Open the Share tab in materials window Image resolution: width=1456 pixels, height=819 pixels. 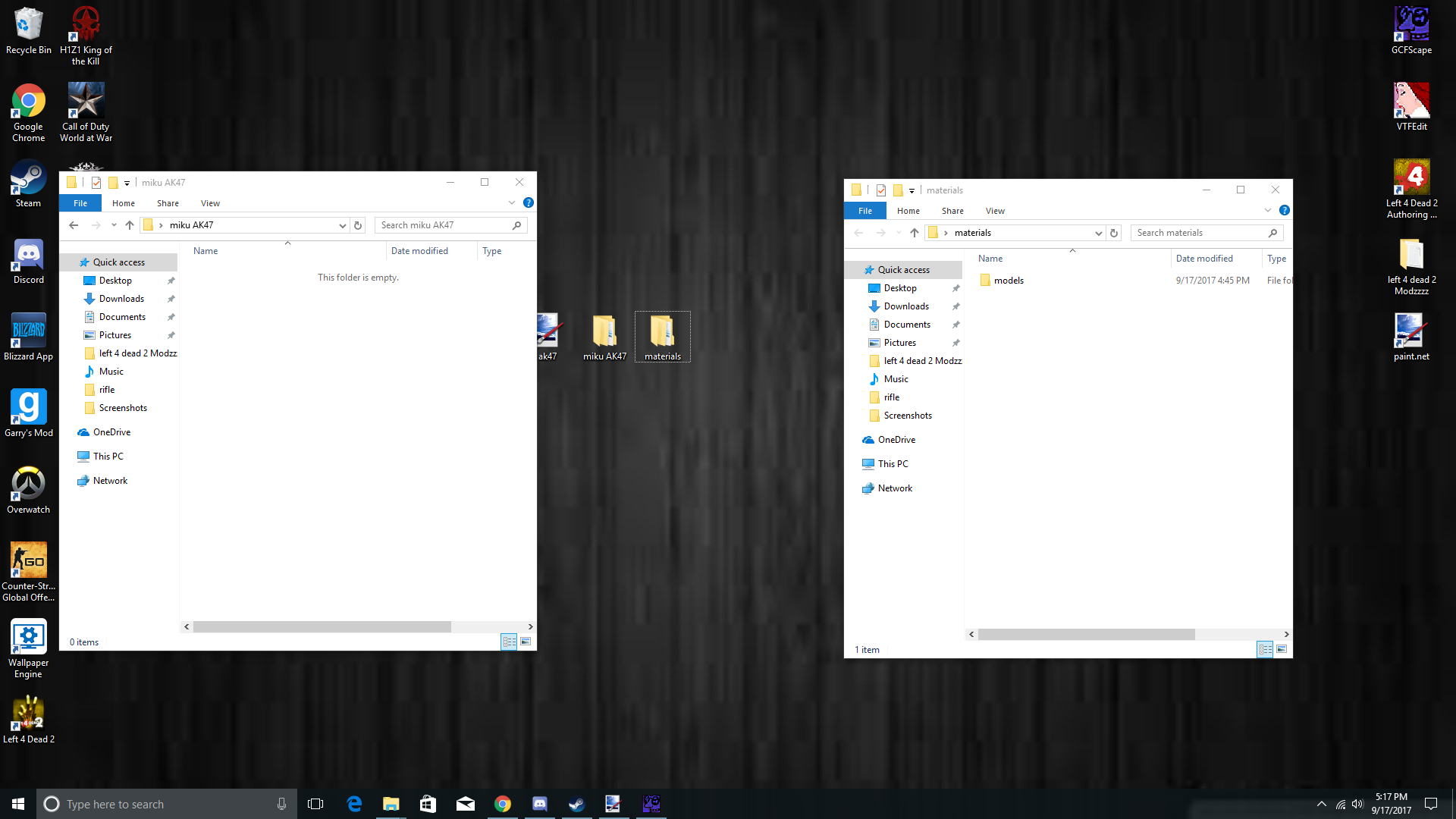952,211
